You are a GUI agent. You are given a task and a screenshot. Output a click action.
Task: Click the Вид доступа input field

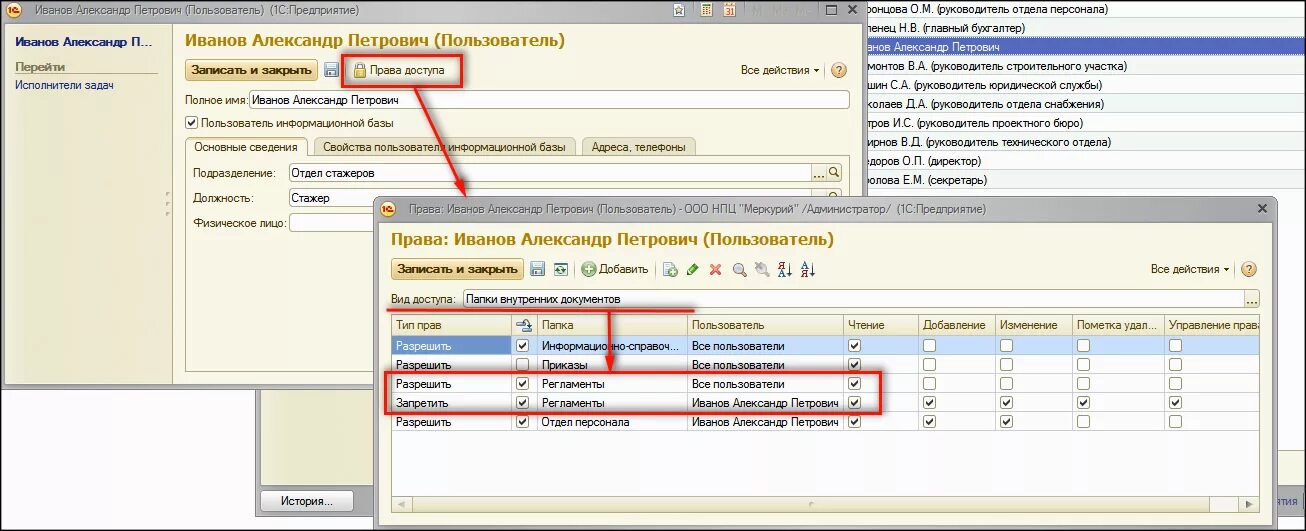[x=852, y=299]
